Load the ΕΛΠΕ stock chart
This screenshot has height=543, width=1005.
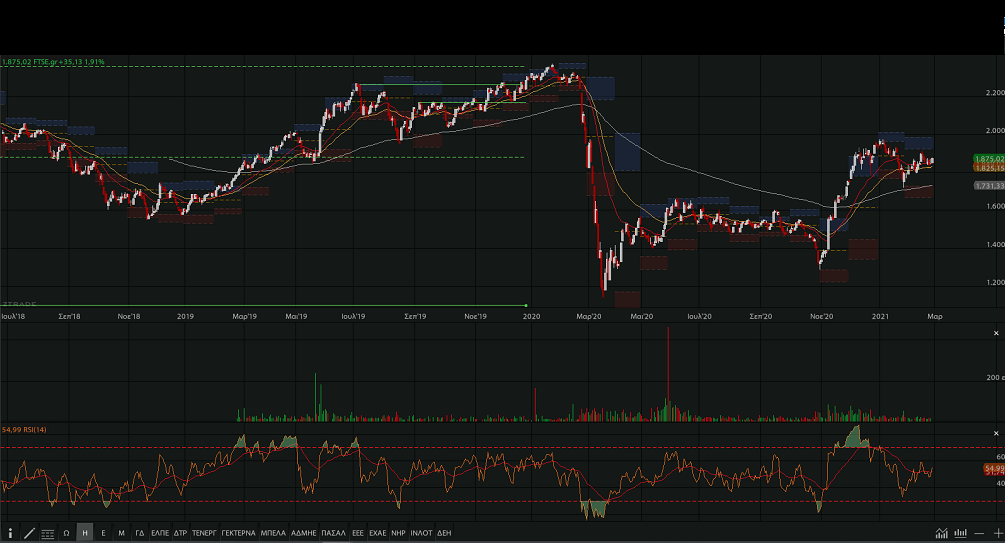pos(160,533)
